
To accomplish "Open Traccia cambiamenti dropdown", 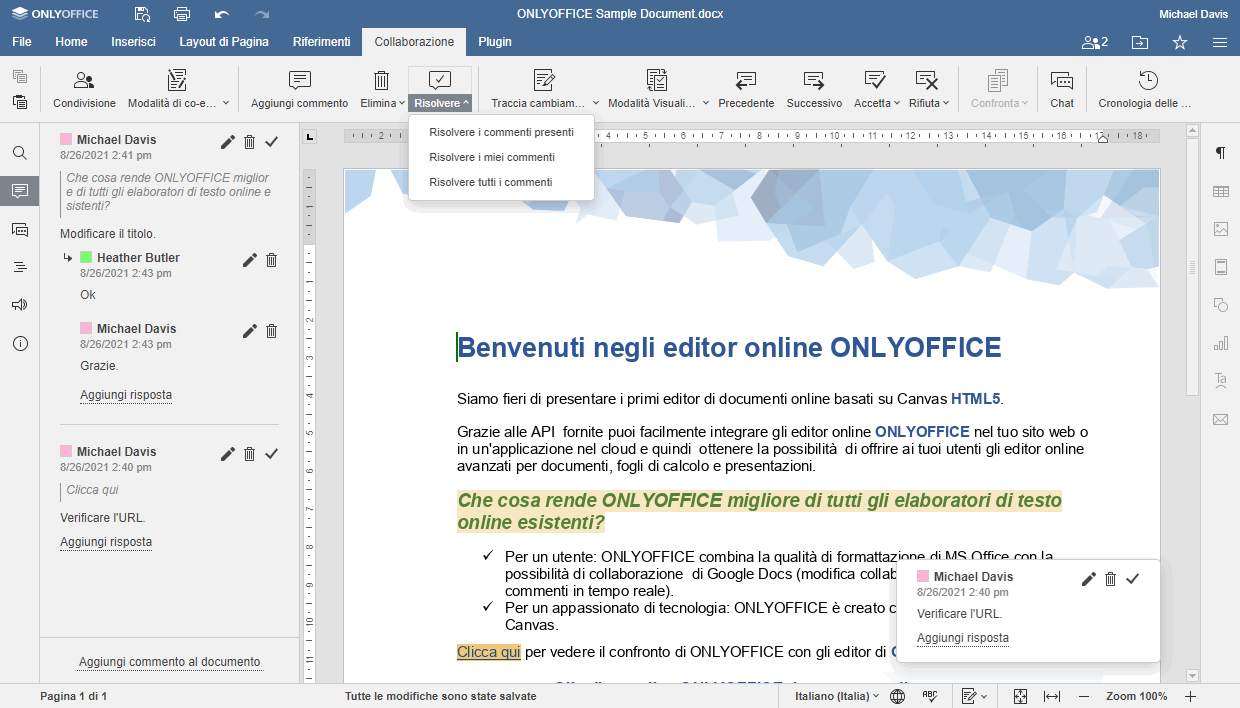I will click(x=595, y=103).
